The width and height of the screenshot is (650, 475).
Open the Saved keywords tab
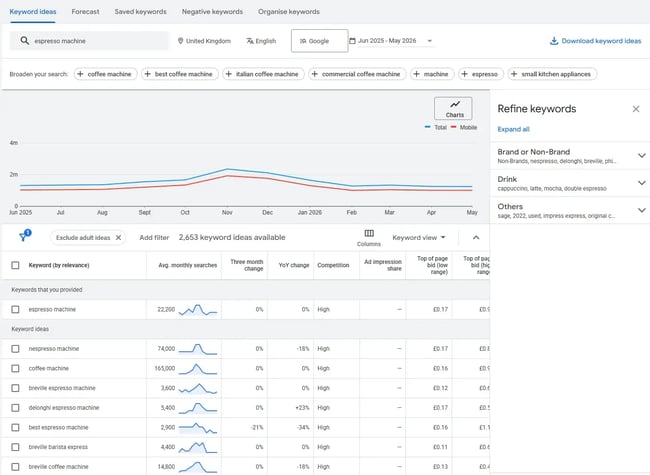[x=141, y=12]
